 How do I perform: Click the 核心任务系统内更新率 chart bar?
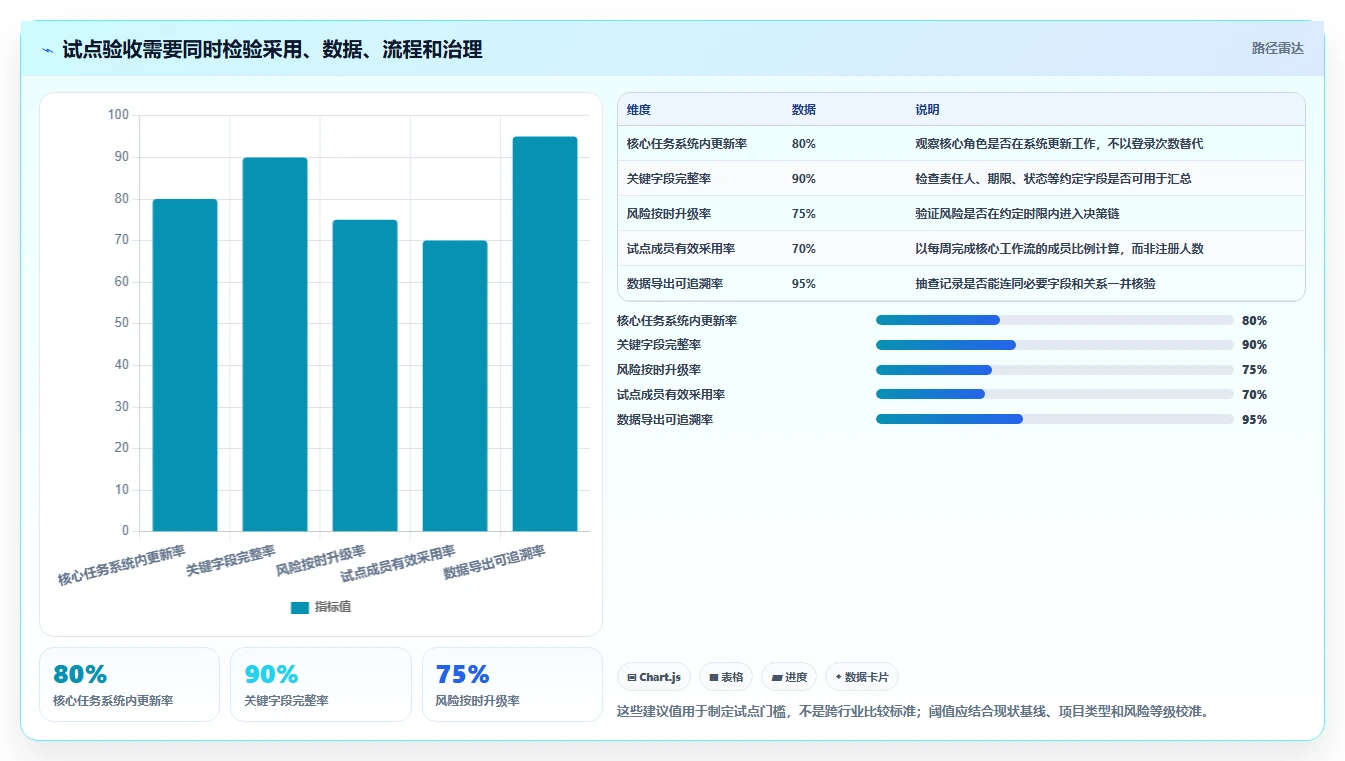pyautogui.click(x=185, y=365)
